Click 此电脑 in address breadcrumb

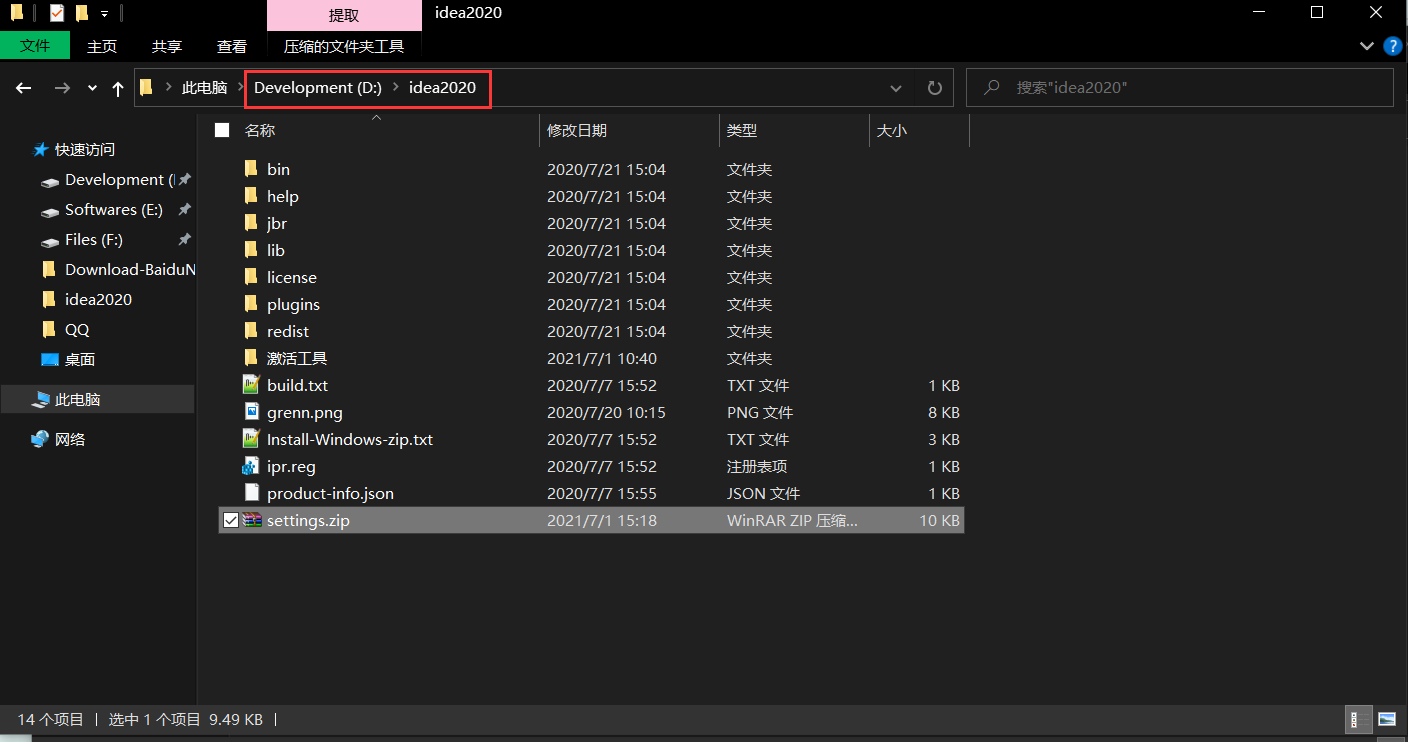pos(204,88)
